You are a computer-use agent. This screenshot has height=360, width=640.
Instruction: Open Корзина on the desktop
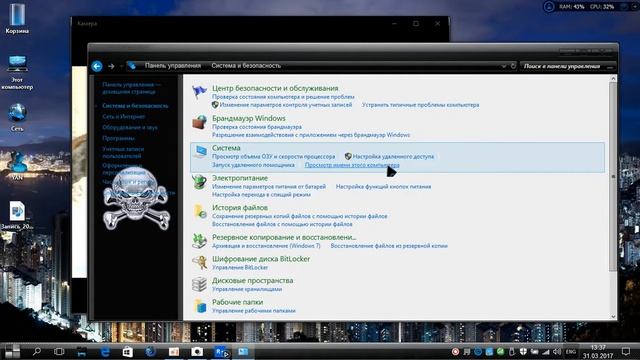pyautogui.click(x=17, y=18)
